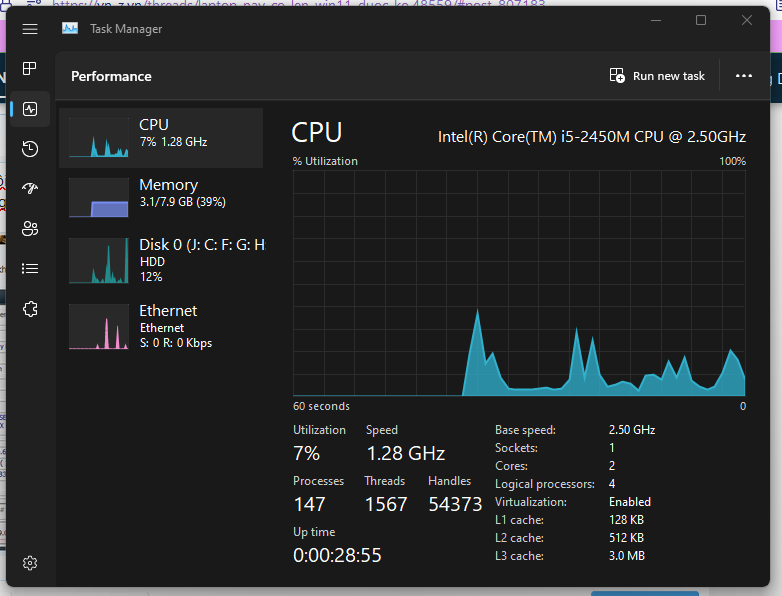Click the 128 KB L1 cache value
The width and height of the screenshot is (782, 596).
[x=626, y=520]
